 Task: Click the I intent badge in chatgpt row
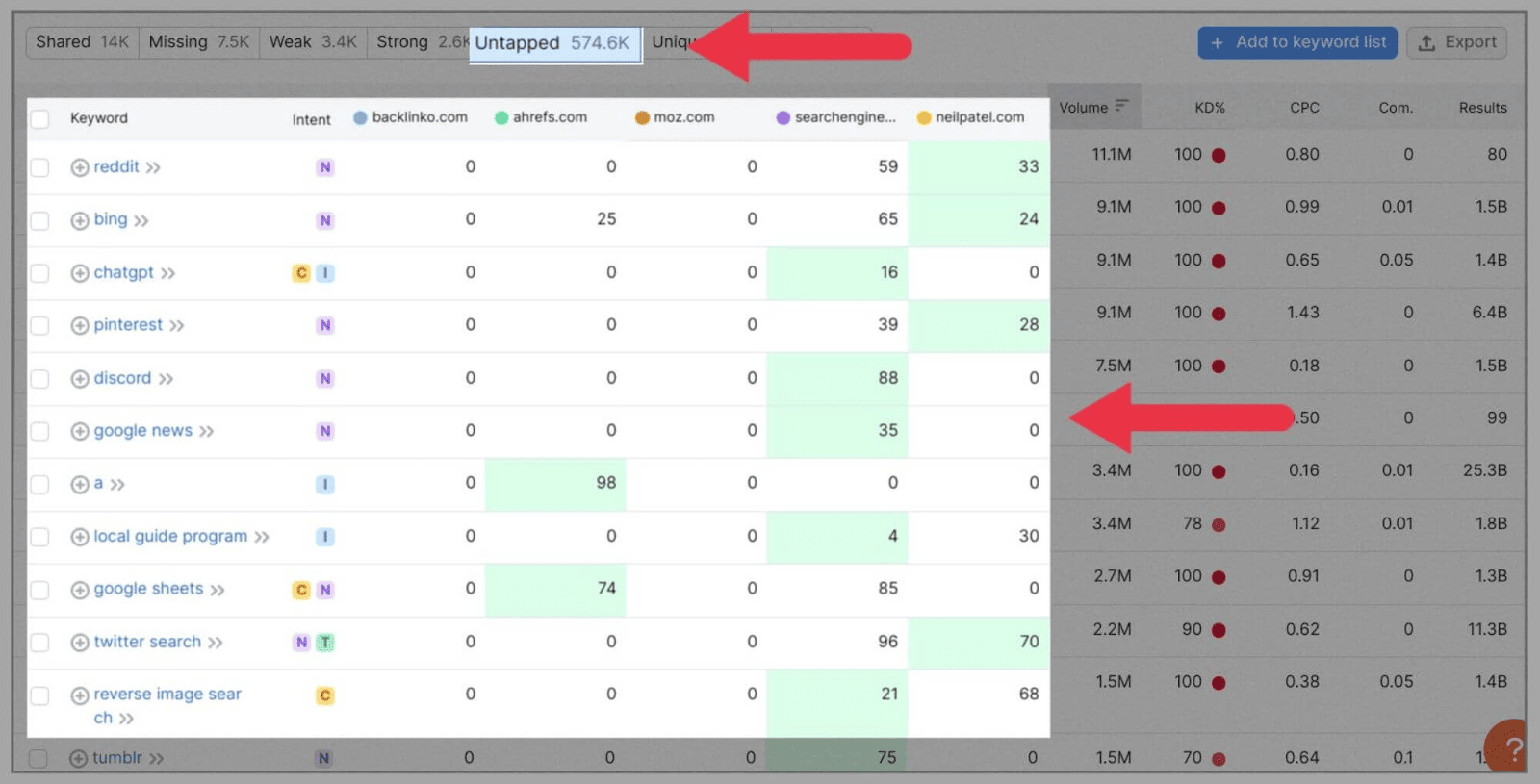coord(325,273)
